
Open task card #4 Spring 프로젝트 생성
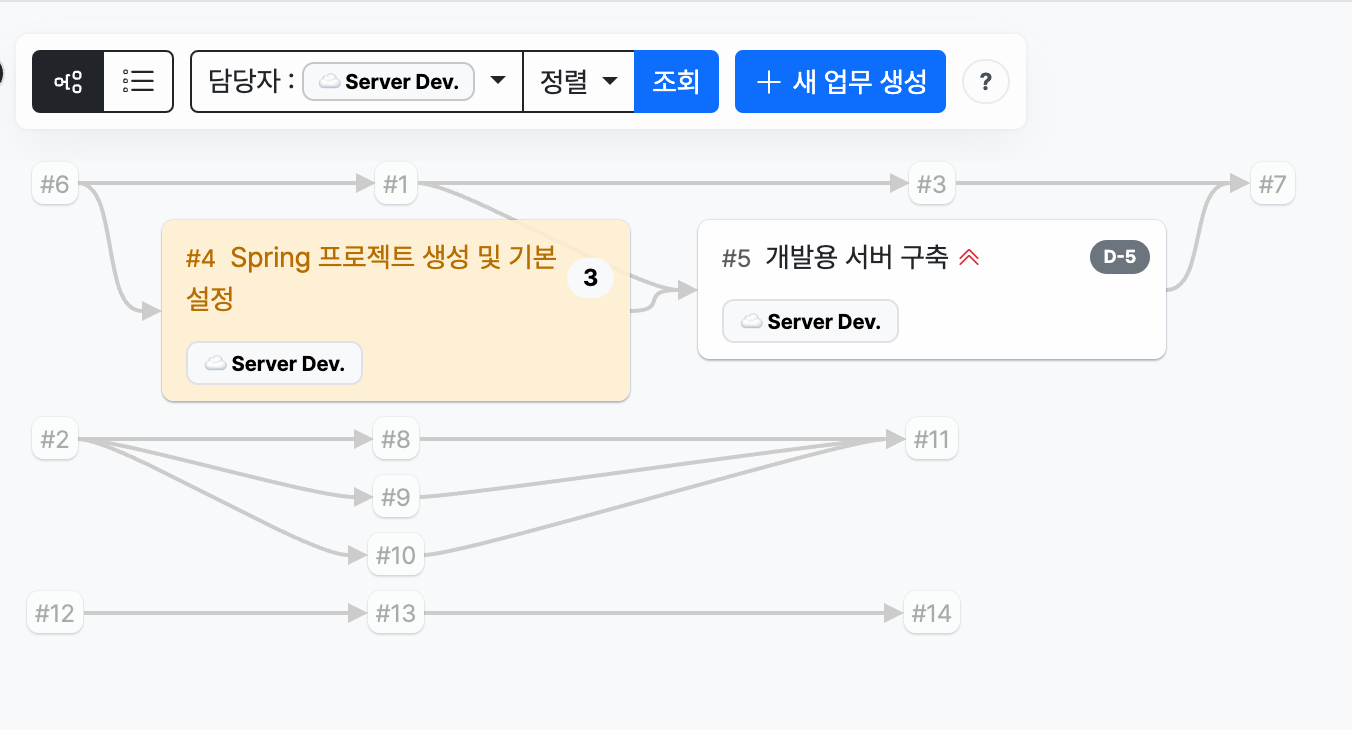[x=396, y=310]
